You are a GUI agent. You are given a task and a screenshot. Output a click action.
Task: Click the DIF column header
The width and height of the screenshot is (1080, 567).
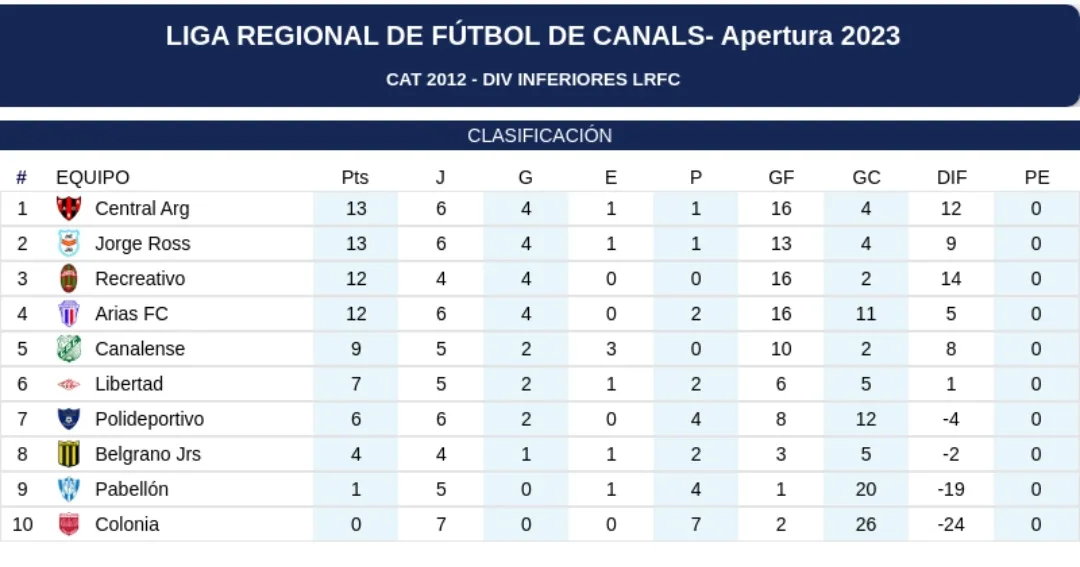952,177
